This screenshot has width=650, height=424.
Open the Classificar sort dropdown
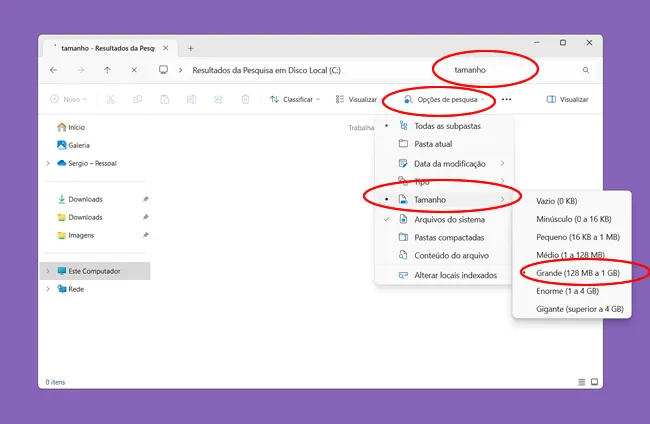click(295, 99)
